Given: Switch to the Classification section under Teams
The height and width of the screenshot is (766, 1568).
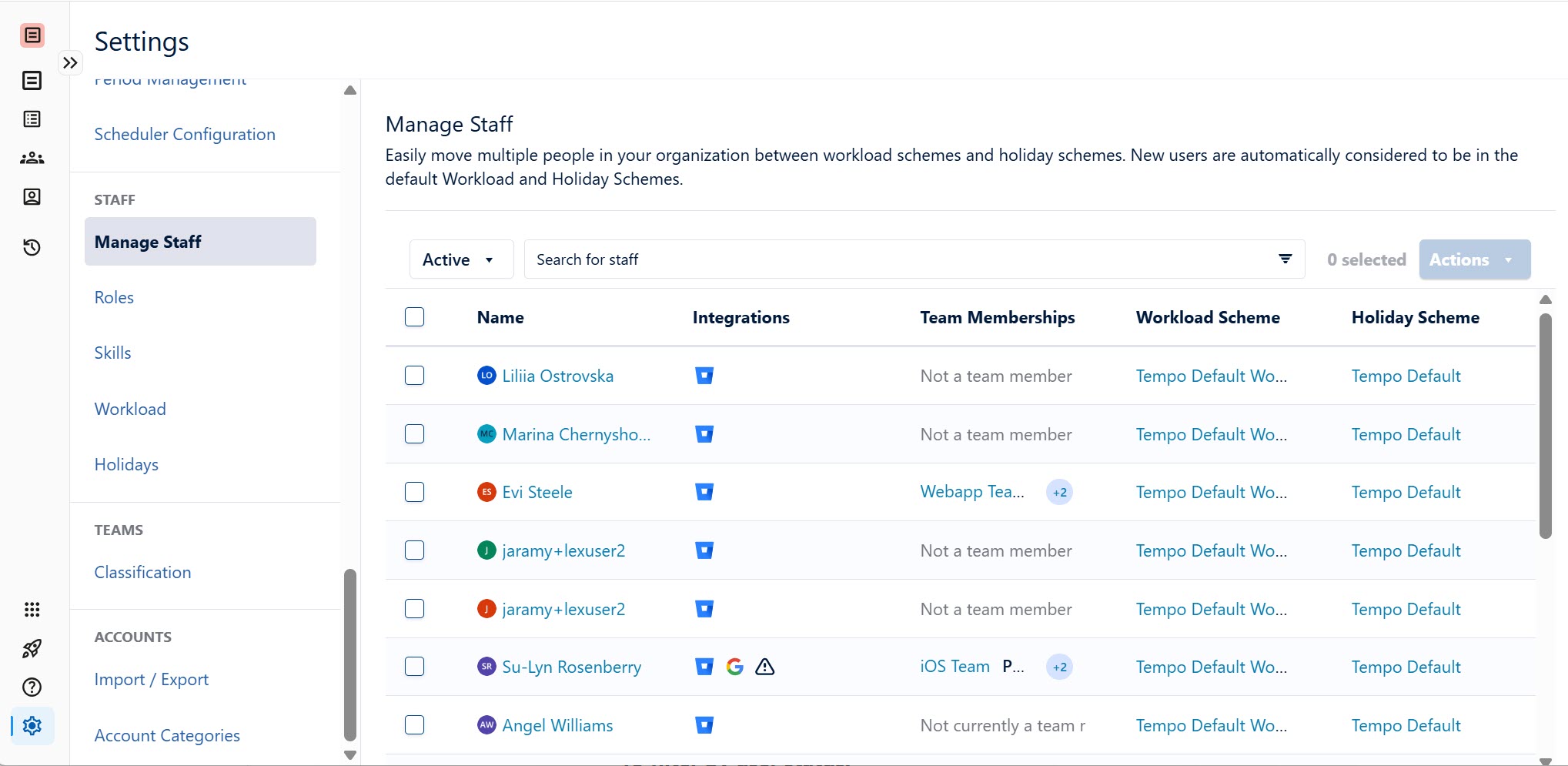Looking at the screenshot, I should [x=142, y=572].
